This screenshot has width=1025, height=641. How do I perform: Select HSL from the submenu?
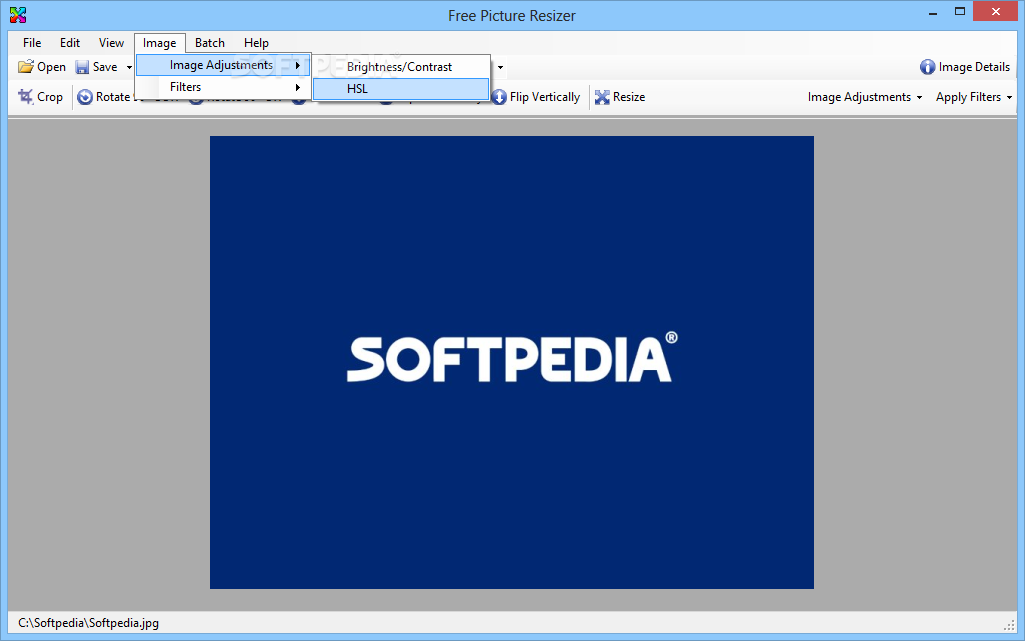[x=401, y=89]
